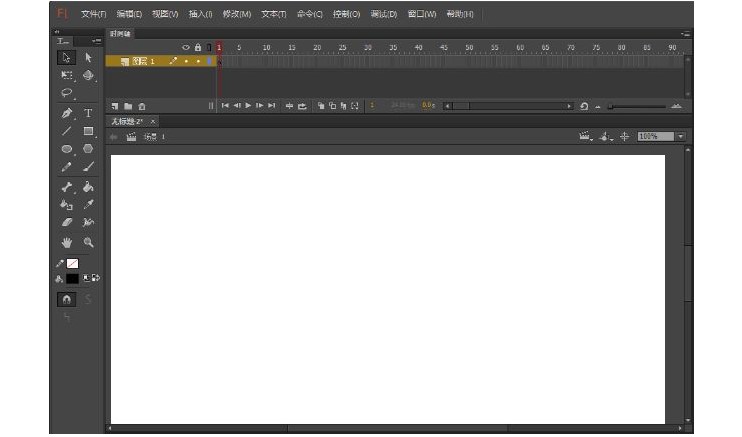742x437 pixels.
Task: Toggle lock for all layers
Action: (x=197, y=47)
